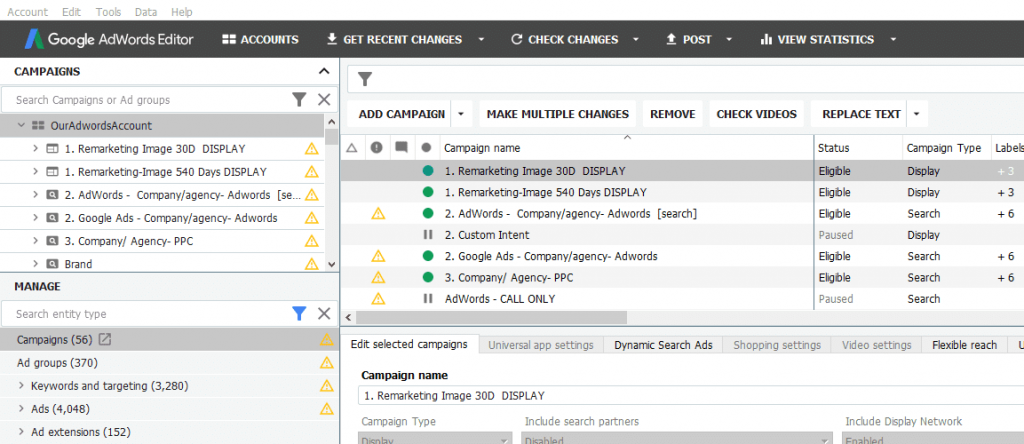Clear the Campaigns search with X icon
Image resolution: width=1024 pixels, height=444 pixels.
324,99
